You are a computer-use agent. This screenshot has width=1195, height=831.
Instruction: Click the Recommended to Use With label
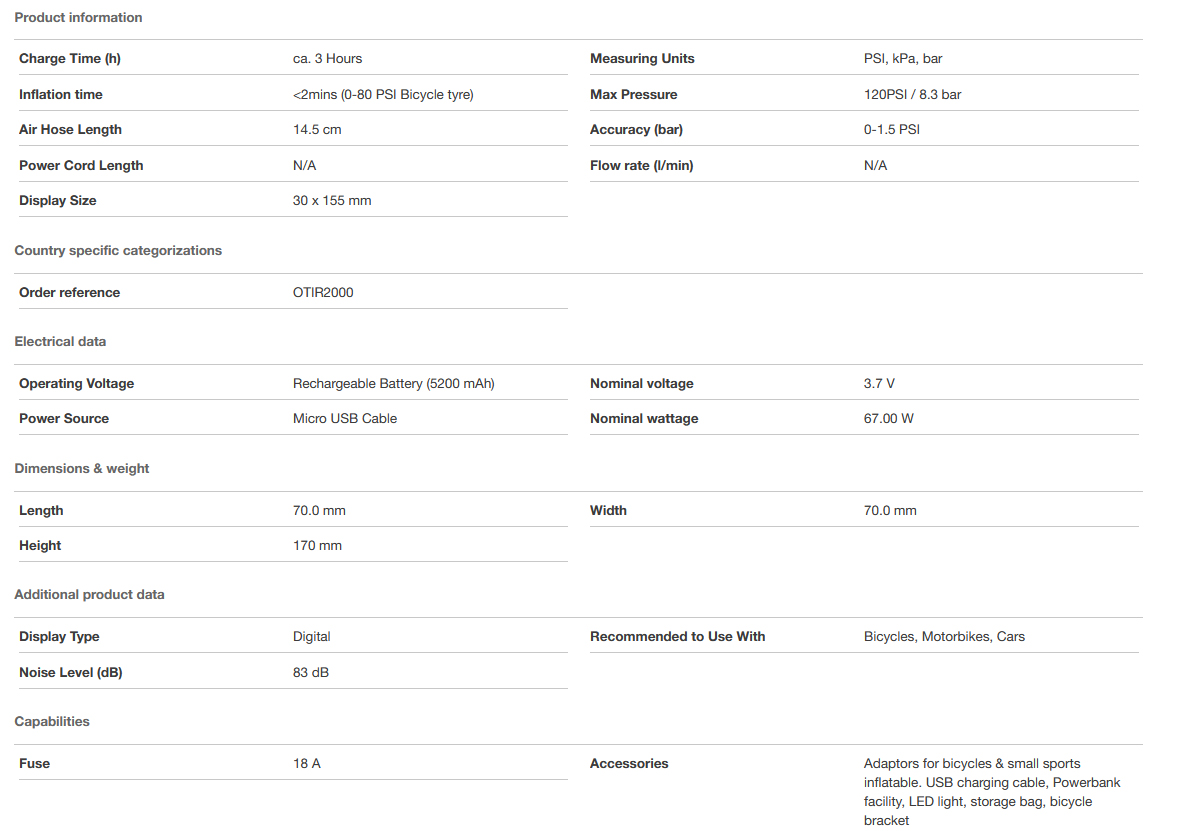pos(677,636)
